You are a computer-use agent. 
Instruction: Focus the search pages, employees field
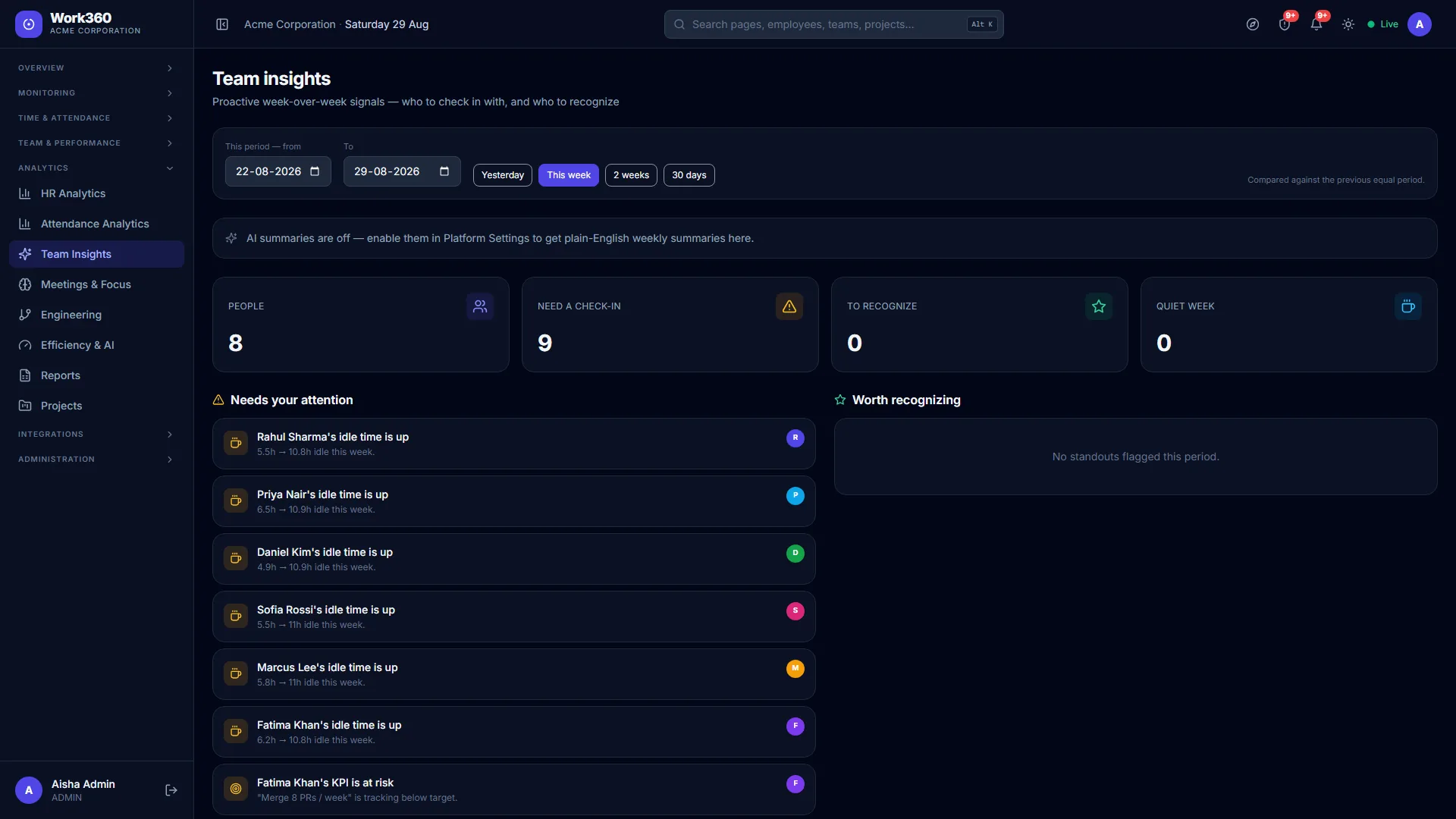(834, 24)
